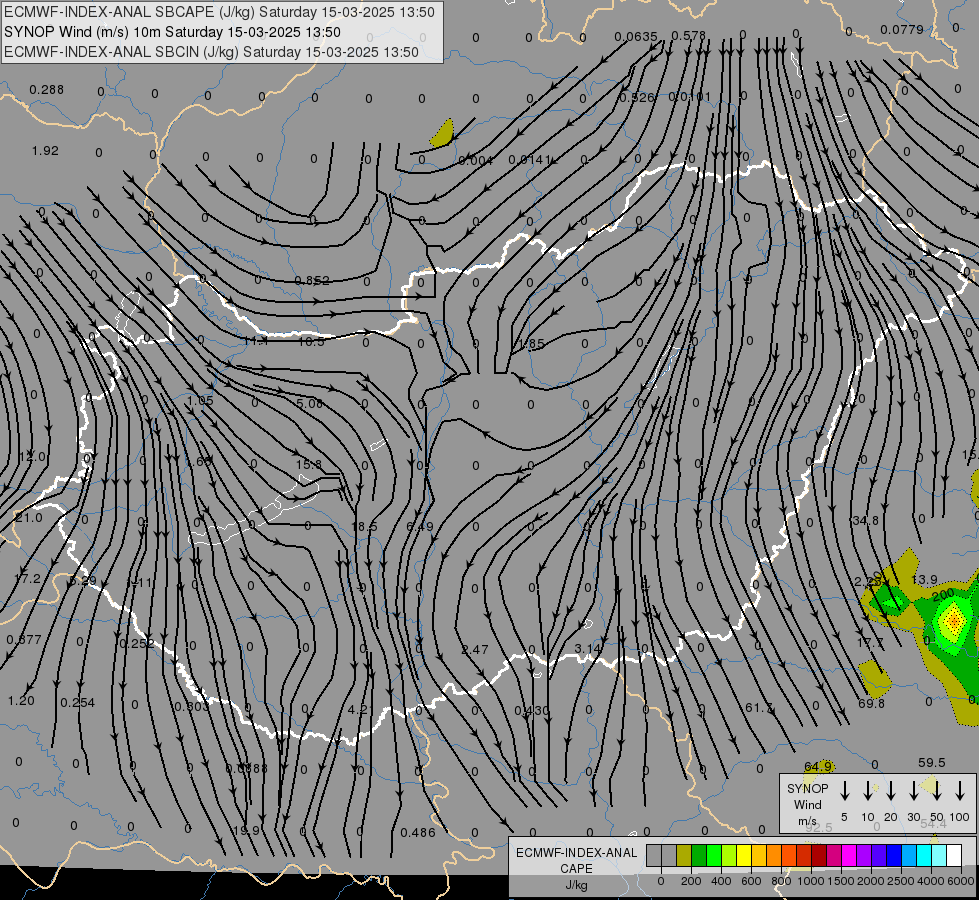Select the bright magenta CAPE legend swatch
Screen dimensions: 979x900
[849, 856]
